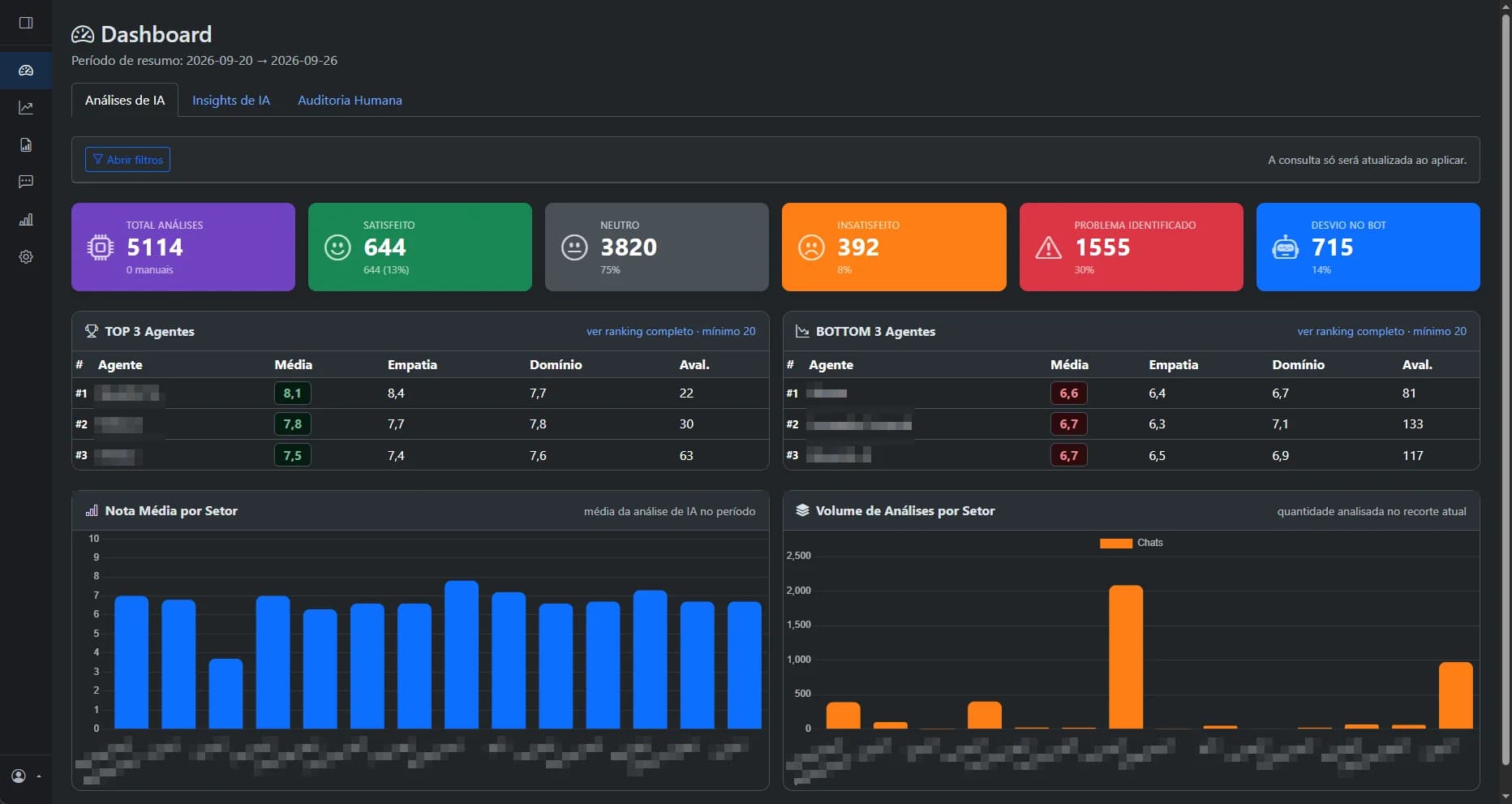Click the trophy icon beside TOP 3 Agentes
This screenshot has height=804, width=1512.
92,331
